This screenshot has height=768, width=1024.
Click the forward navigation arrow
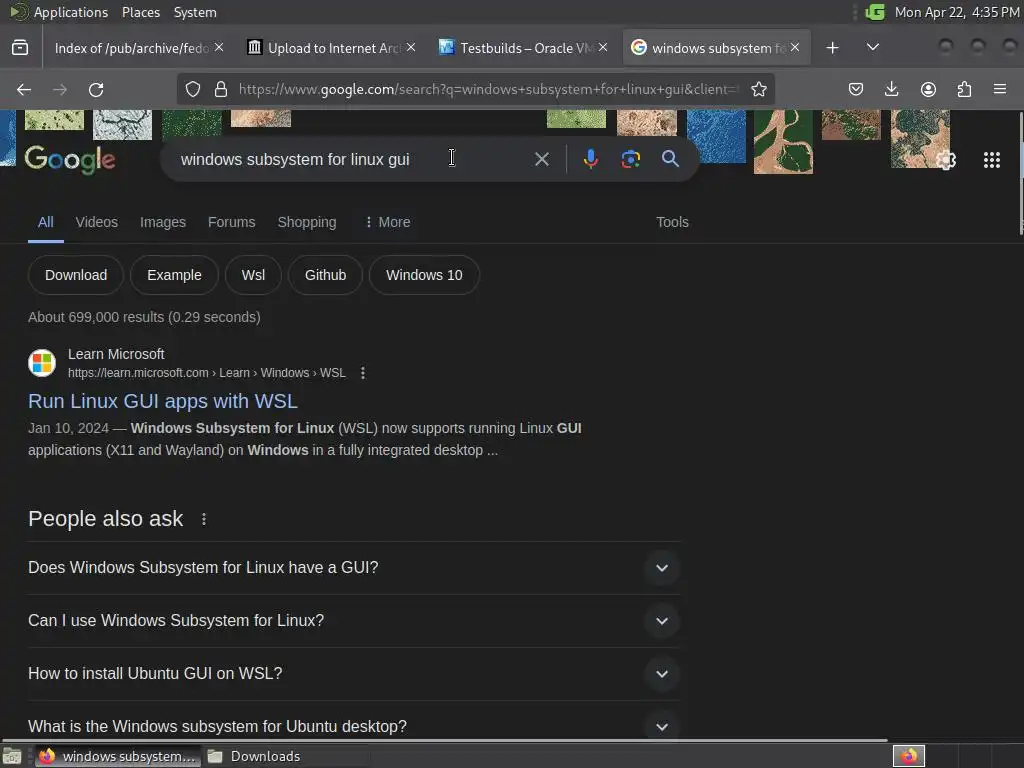point(59,89)
